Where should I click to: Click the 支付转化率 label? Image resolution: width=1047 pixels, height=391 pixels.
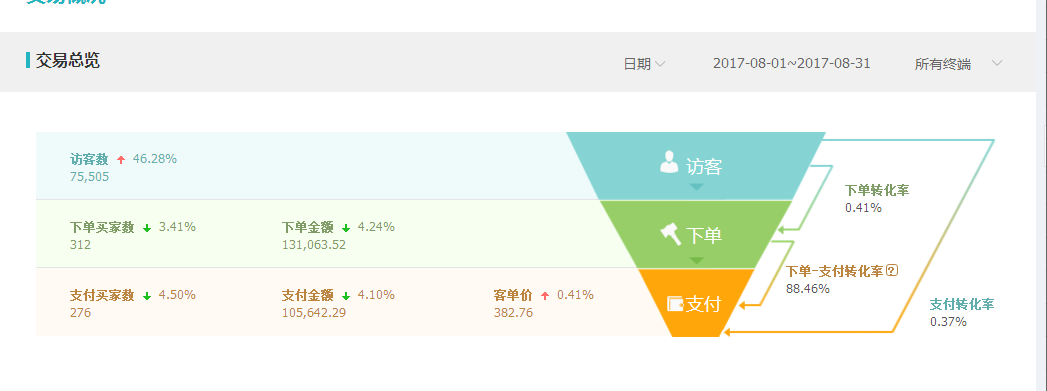pos(962,305)
